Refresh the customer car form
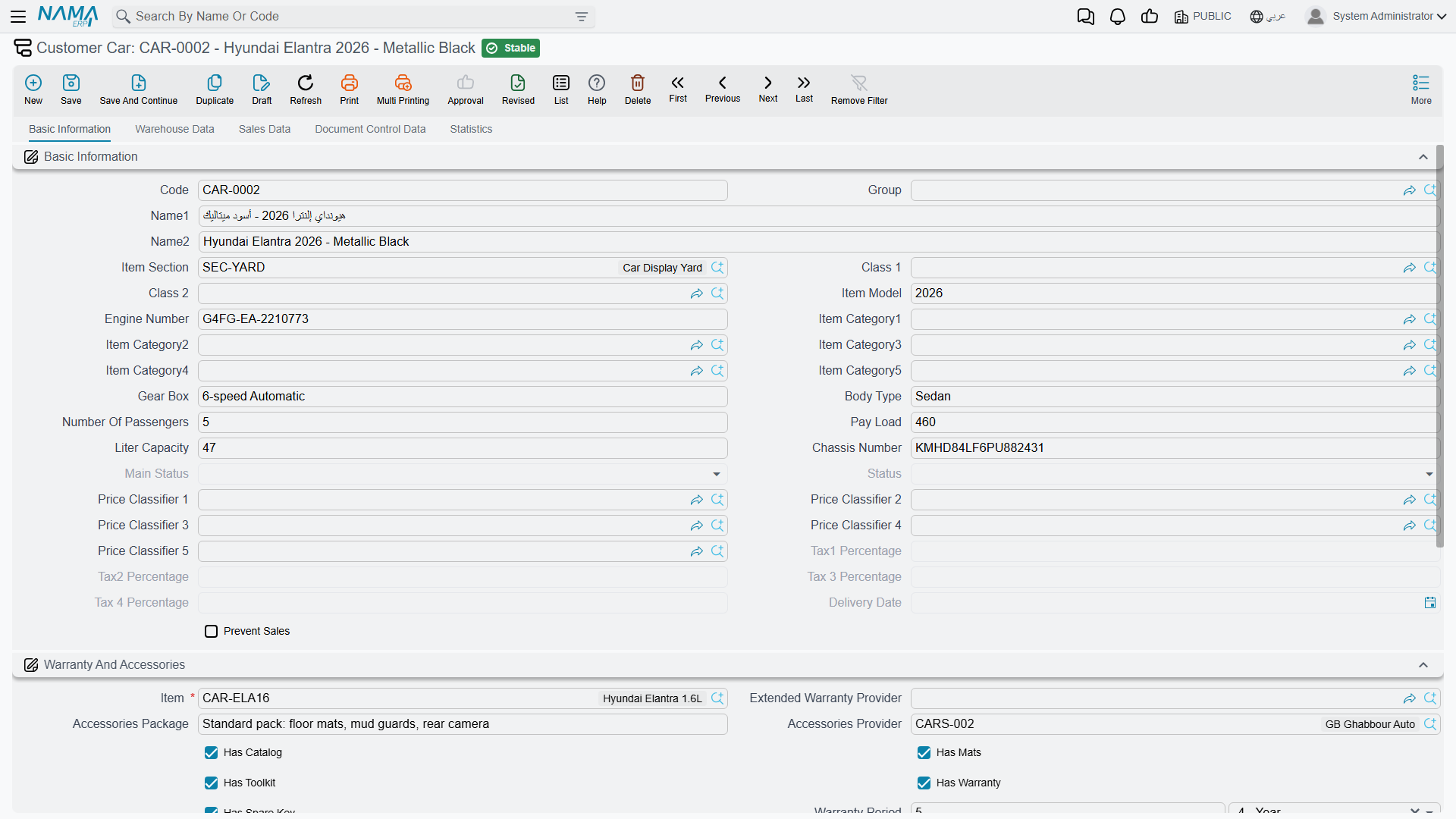 (306, 89)
